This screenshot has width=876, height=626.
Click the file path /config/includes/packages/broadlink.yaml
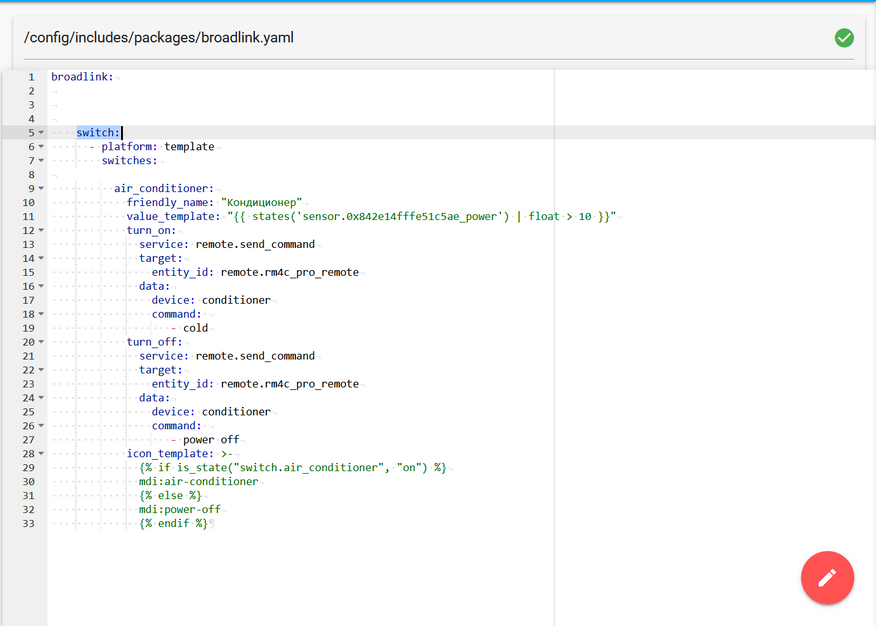(159, 37)
